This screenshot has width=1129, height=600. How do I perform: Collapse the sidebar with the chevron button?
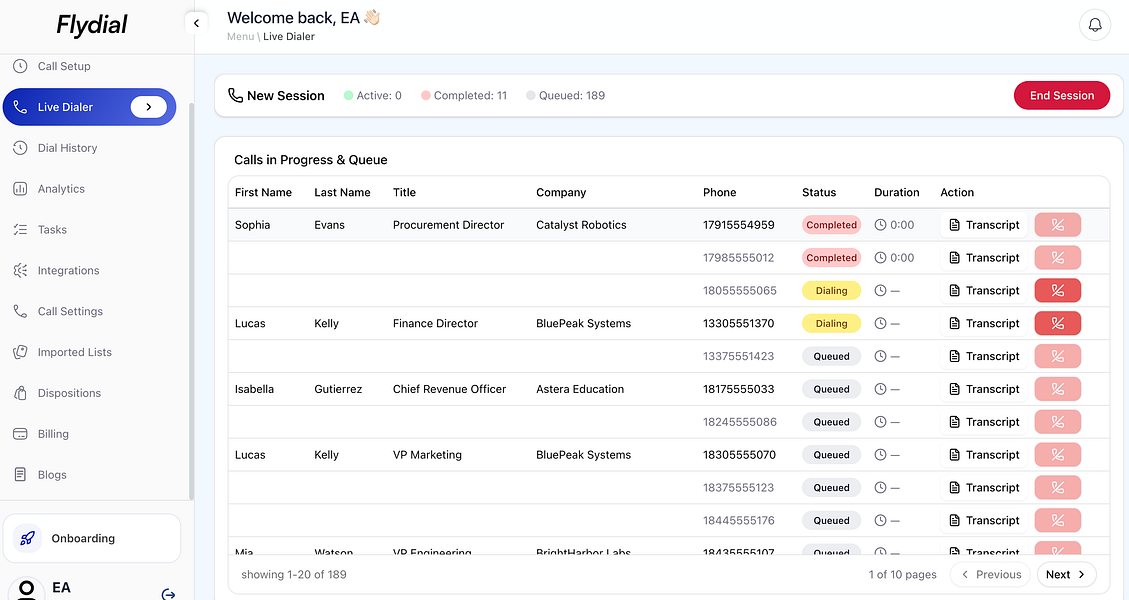[196, 23]
